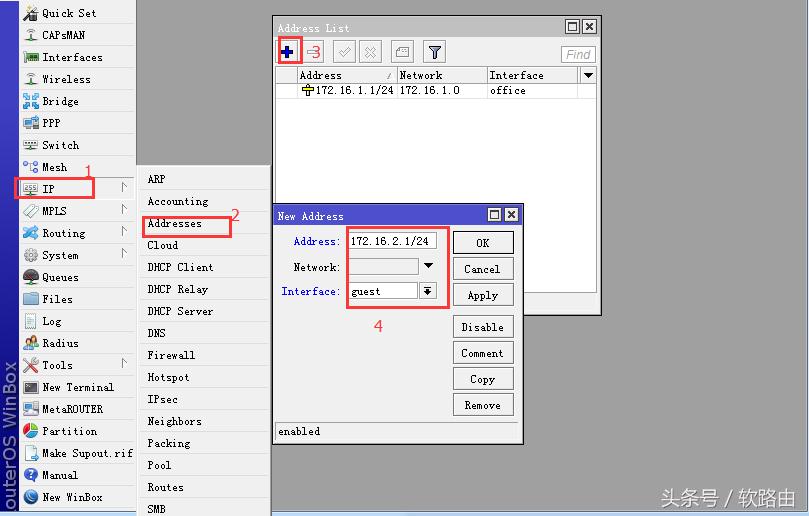Image resolution: width=809 pixels, height=516 pixels.
Task: Open the Mesh icon
Action: pyautogui.click(x=30, y=167)
